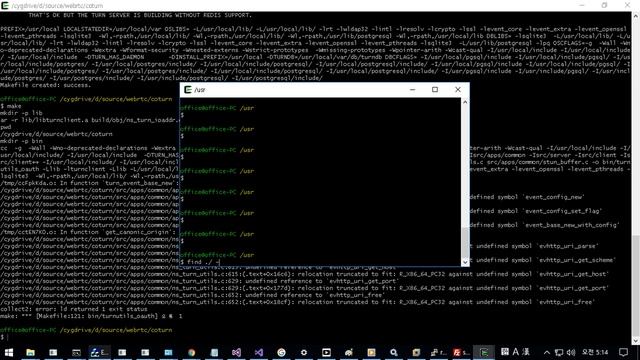Click the '$ find ./ -' command line
The height and width of the screenshot is (360, 640).
pos(200,262)
